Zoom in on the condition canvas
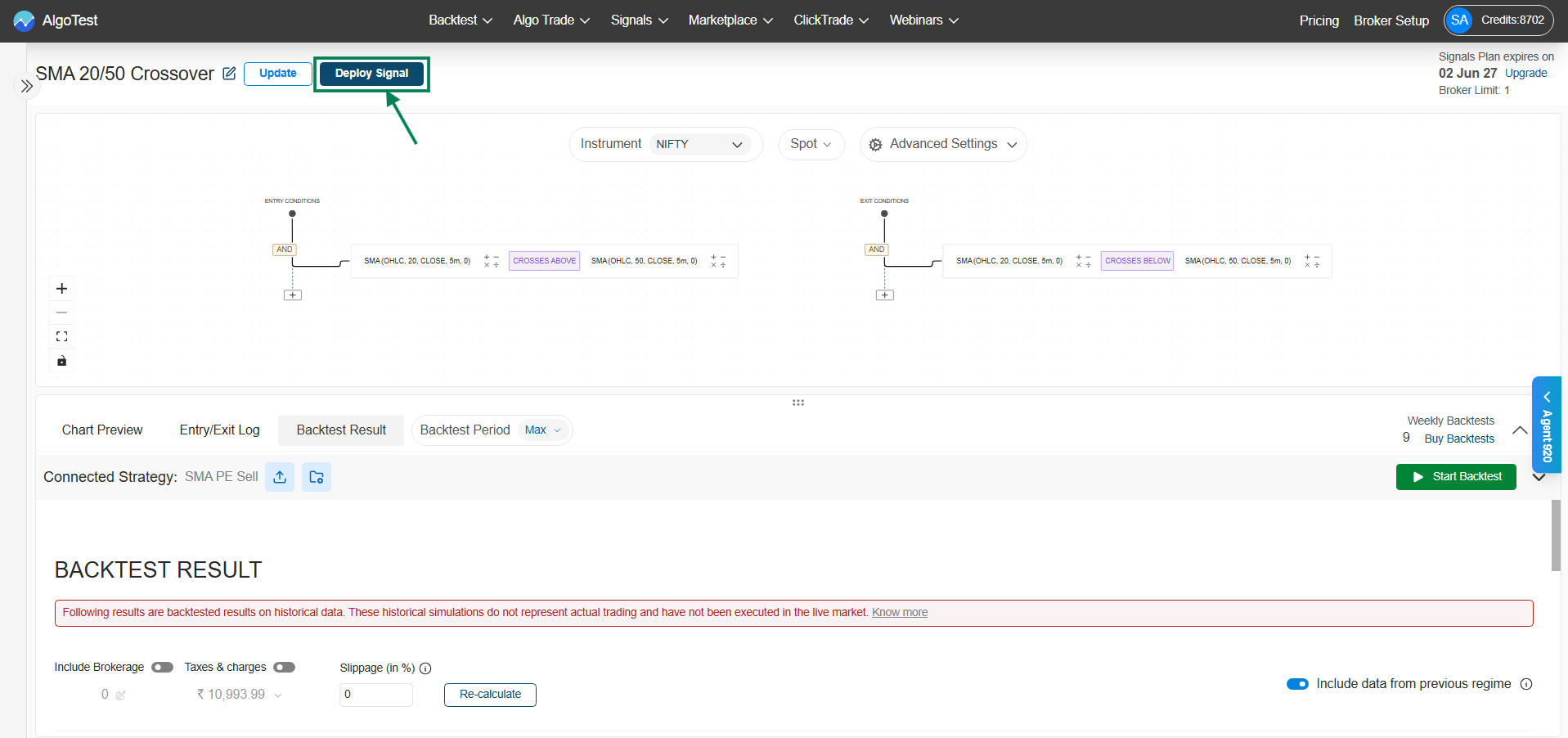Viewport: 1568px width, 738px height. click(x=61, y=289)
